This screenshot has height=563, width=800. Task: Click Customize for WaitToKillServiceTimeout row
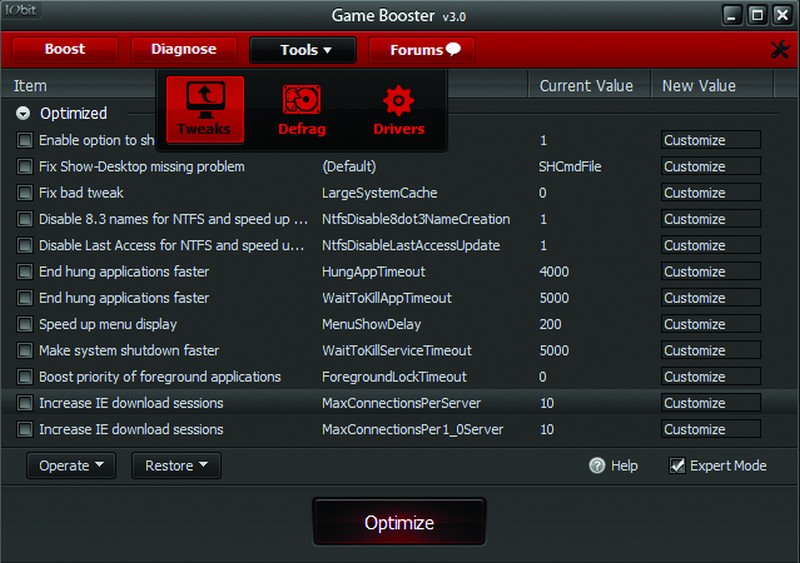click(x=711, y=350)
